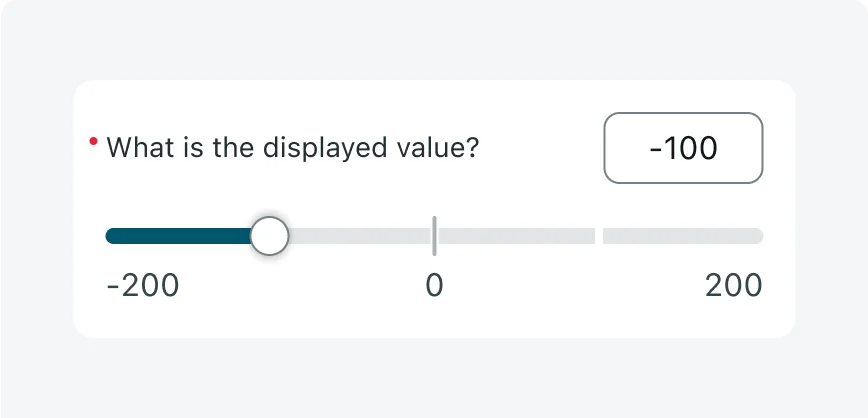The width and height of the screenshot is (868, 418).
Task: Click the zero tick mark on the slider
Action: point(434,235)
